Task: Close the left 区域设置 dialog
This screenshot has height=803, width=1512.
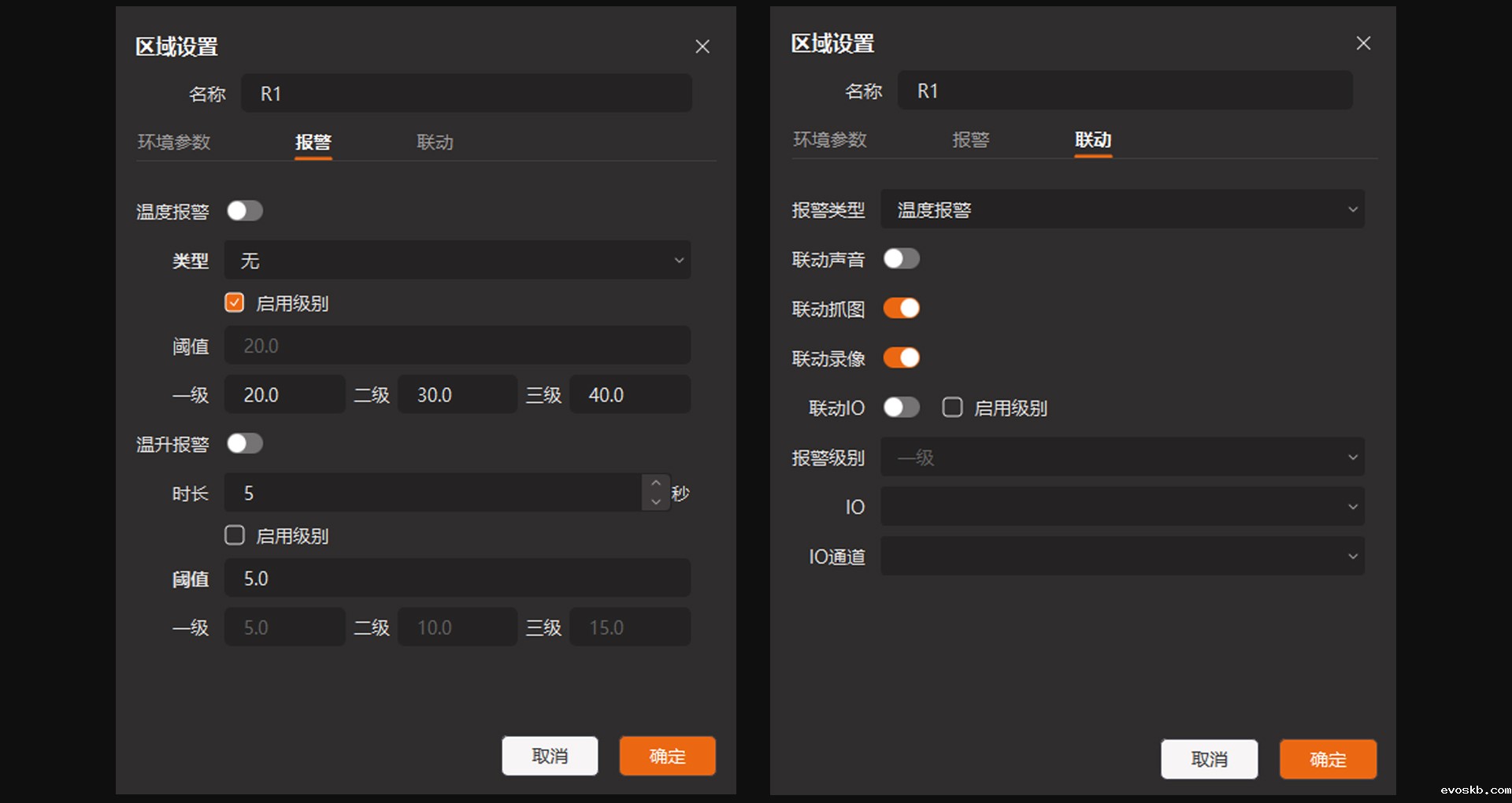Action: 702,47
